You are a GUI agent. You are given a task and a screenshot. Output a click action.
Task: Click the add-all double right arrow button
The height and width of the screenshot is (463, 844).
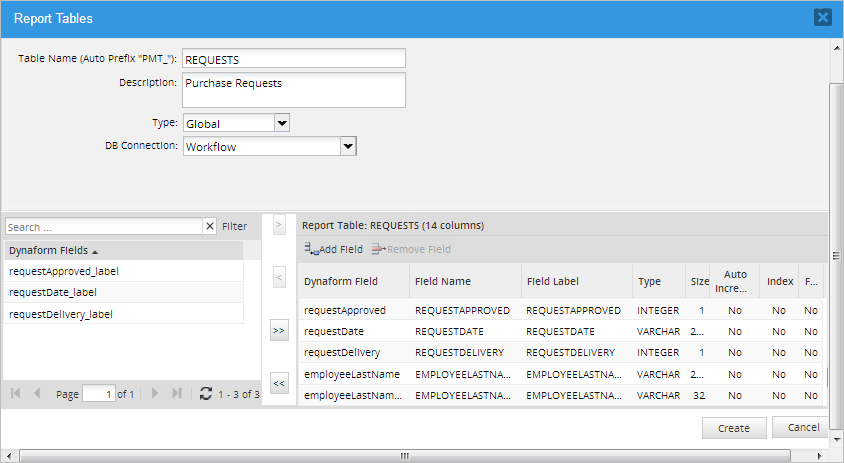pos(279,330)
